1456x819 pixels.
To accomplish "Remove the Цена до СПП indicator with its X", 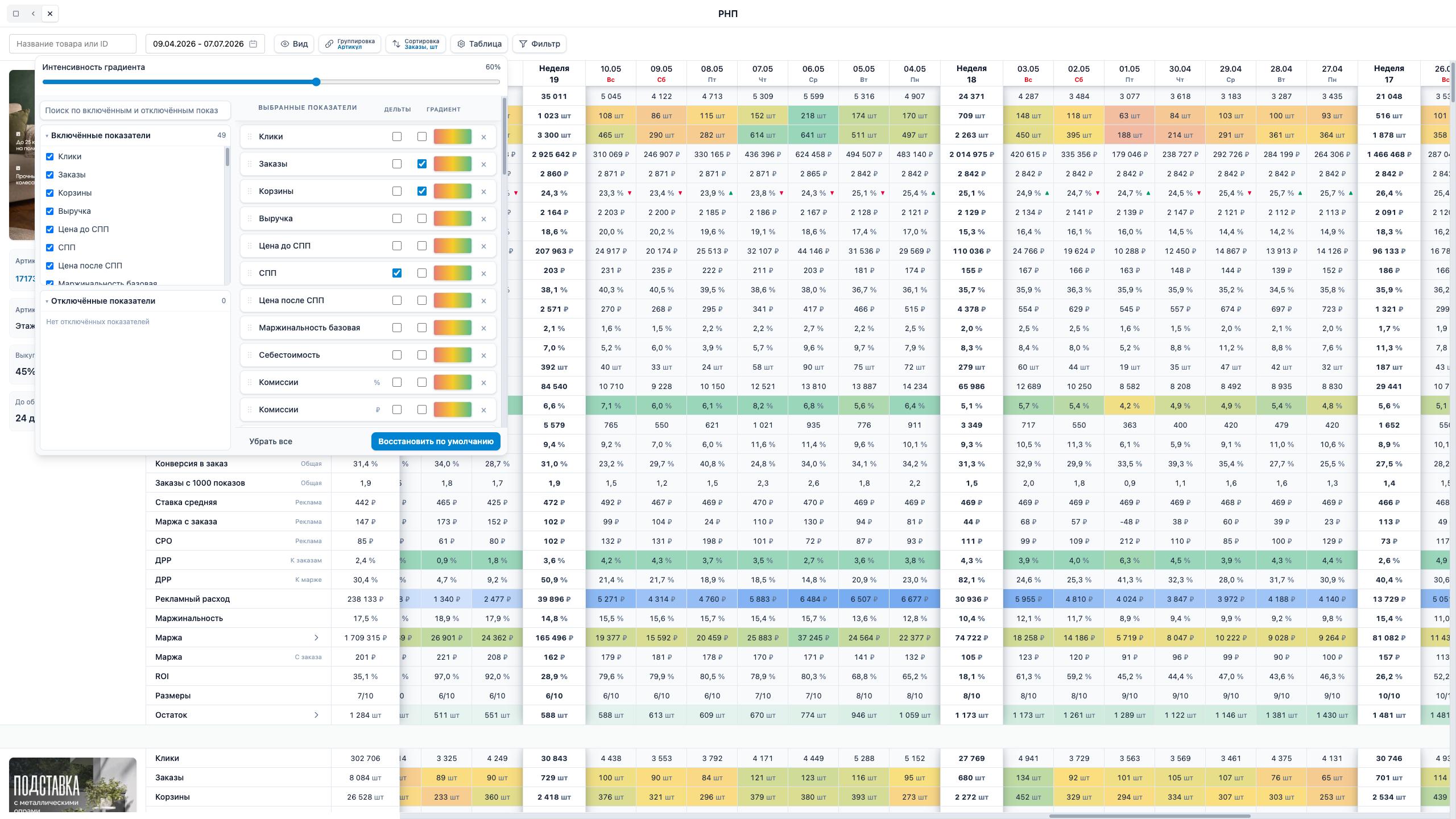I will click(x=483, y=246).
